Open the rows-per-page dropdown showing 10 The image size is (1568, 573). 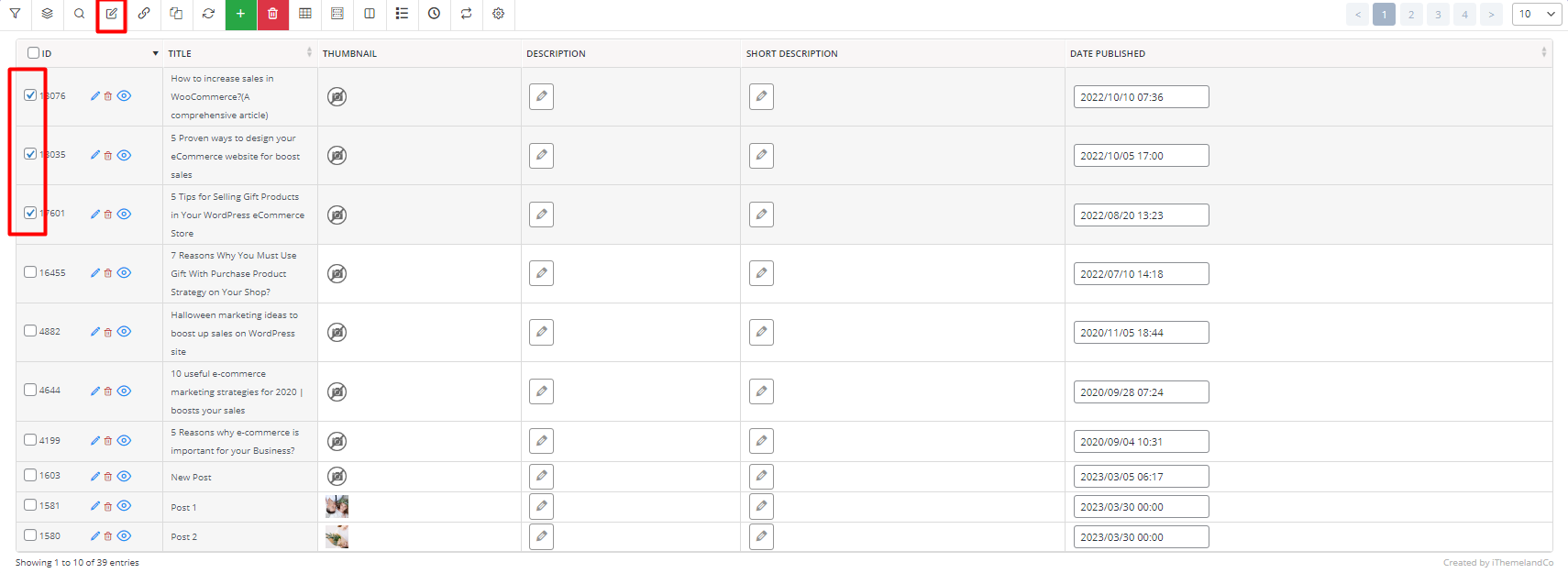[x=1537, y=14]
